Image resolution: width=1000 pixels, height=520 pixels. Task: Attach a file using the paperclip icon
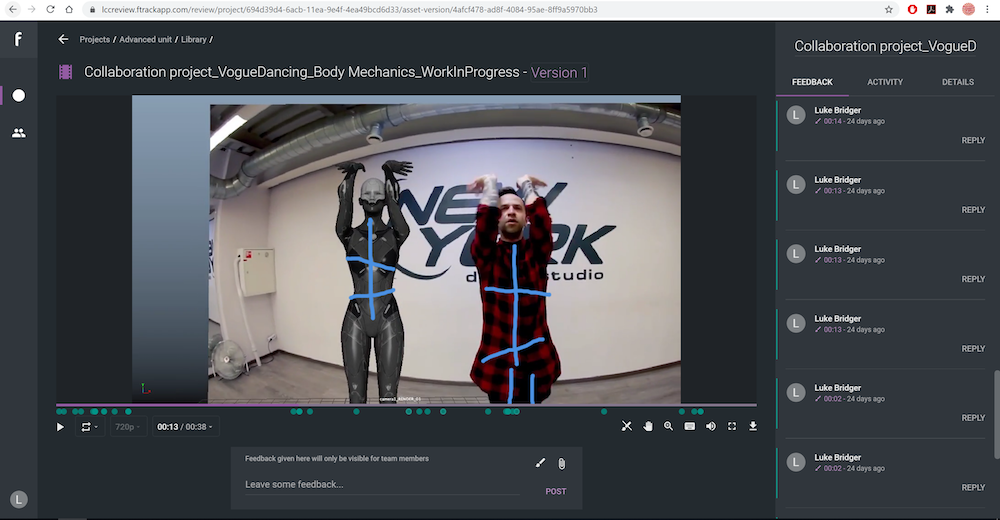tap(561, 464)
